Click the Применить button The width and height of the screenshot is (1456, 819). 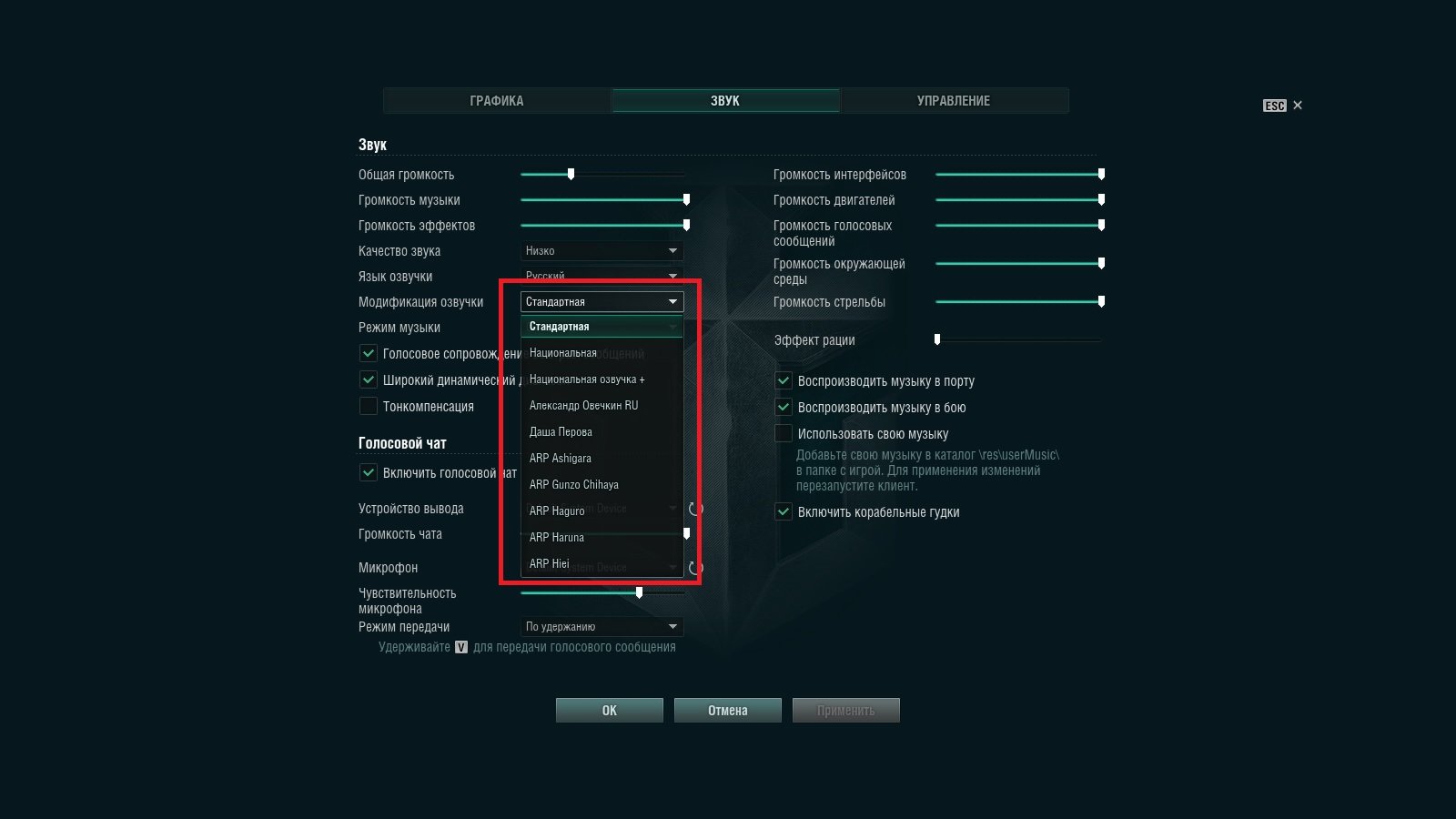click(846, 711)
